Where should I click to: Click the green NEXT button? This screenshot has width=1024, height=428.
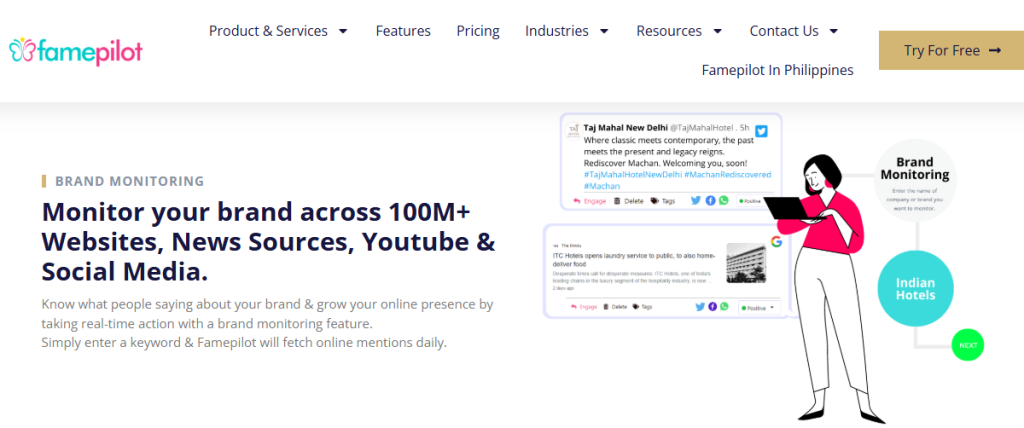(x=968, y=345)
